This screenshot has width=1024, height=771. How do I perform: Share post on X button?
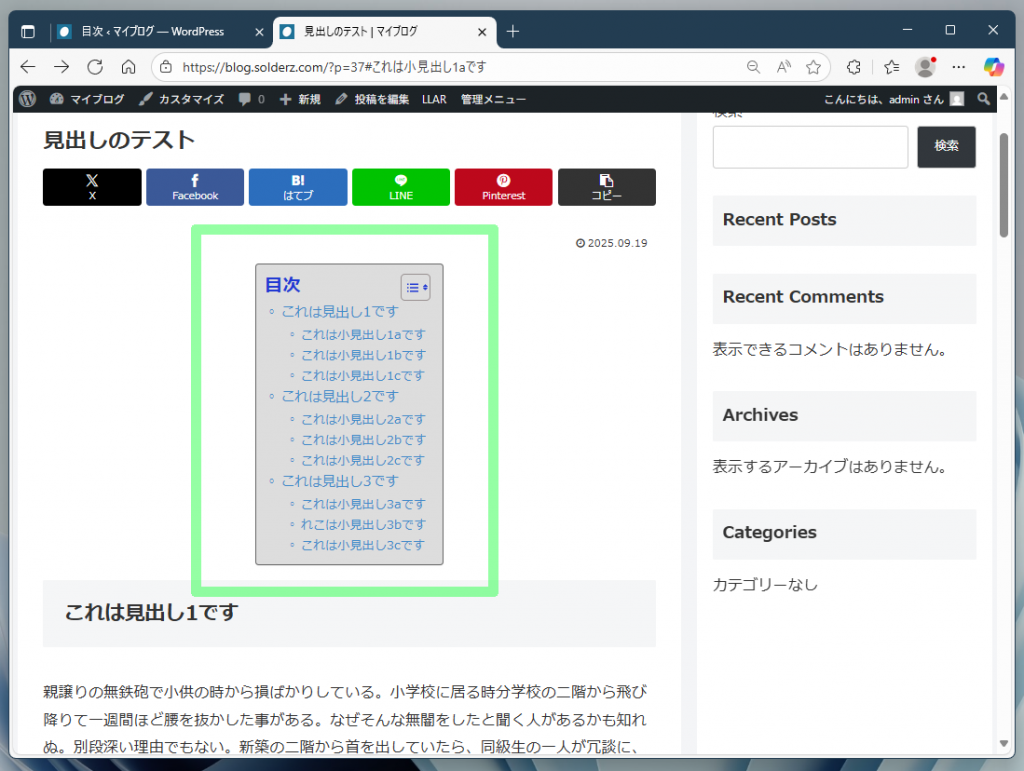92,187
